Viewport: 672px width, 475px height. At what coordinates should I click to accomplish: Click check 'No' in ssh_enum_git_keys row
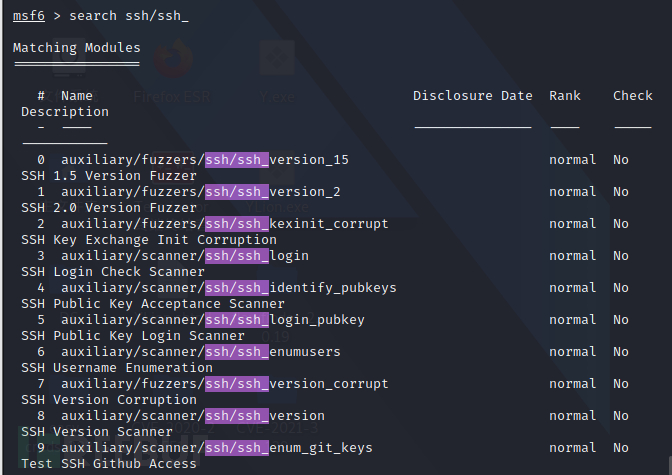(621, 448)
